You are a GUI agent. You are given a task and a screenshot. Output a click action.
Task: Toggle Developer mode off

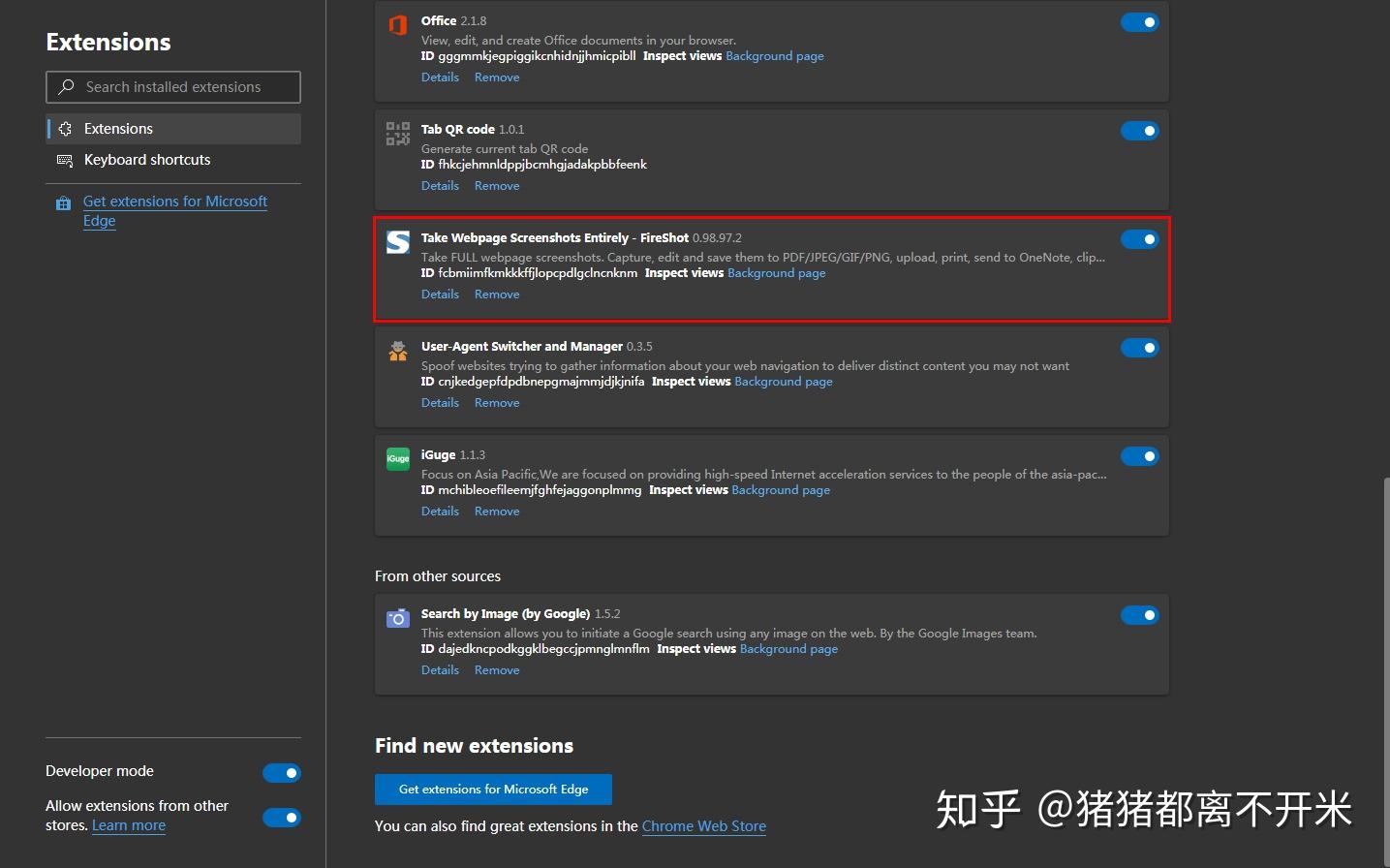(282, 773)
